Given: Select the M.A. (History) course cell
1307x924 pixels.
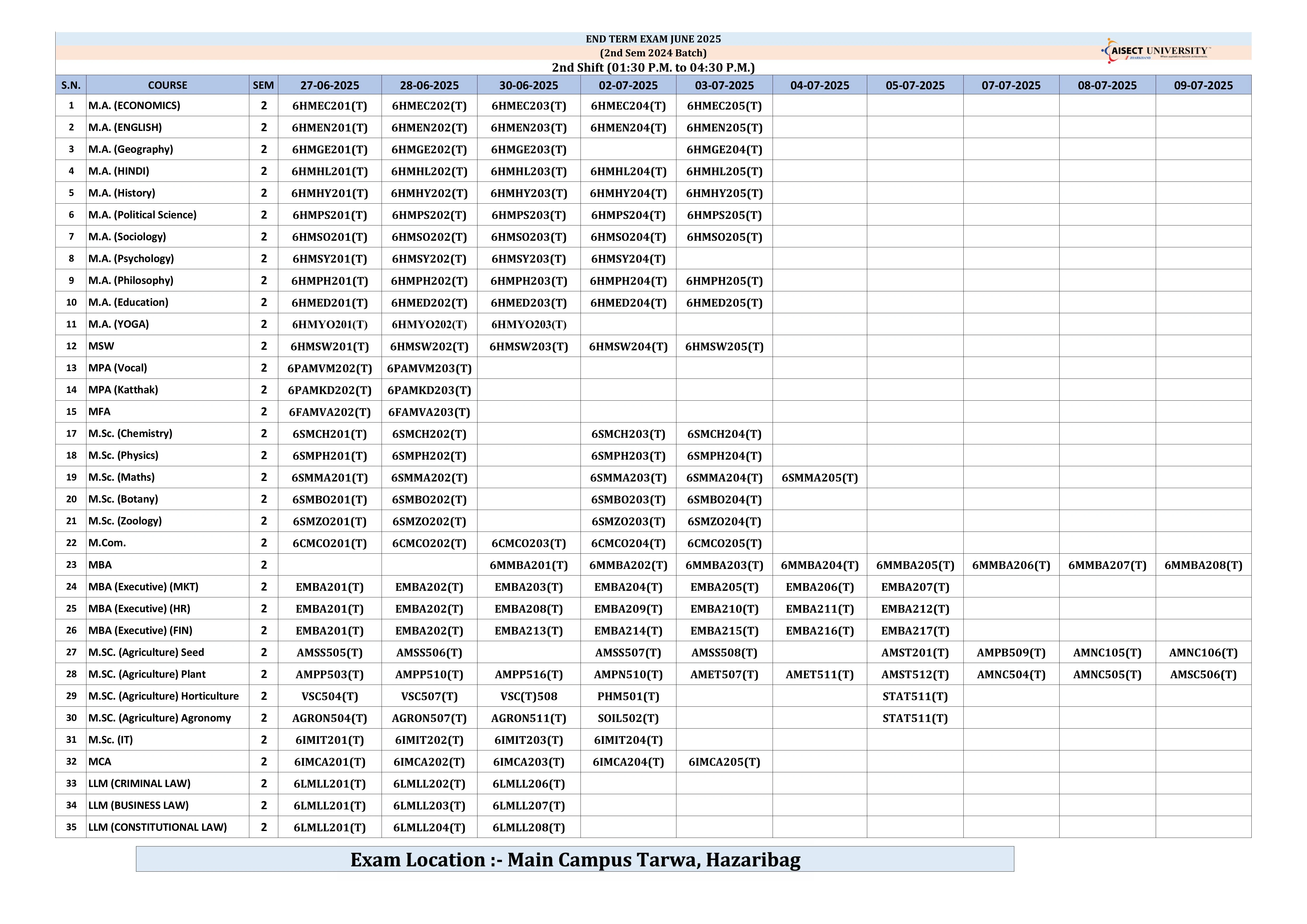Looking at the screenshot, I should tap(167, 193).
